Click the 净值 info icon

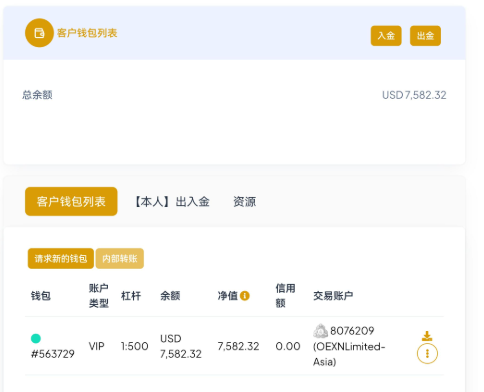click(x=245, y=296)
